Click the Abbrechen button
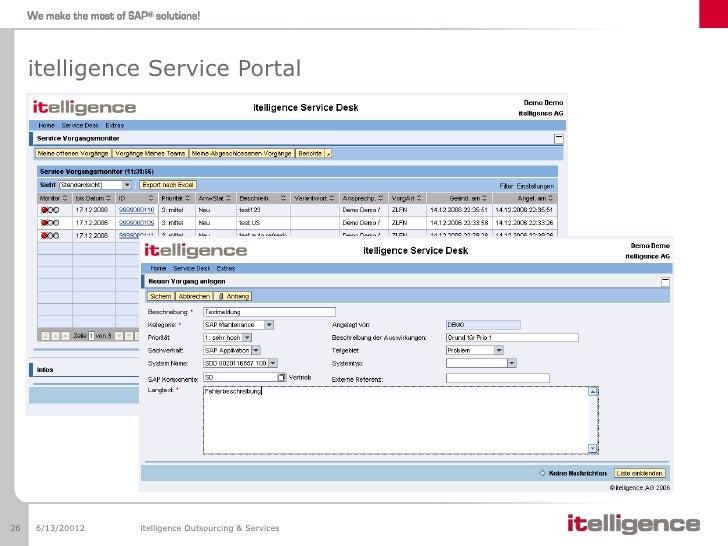 pyautogui.click(x=194, y=296)
